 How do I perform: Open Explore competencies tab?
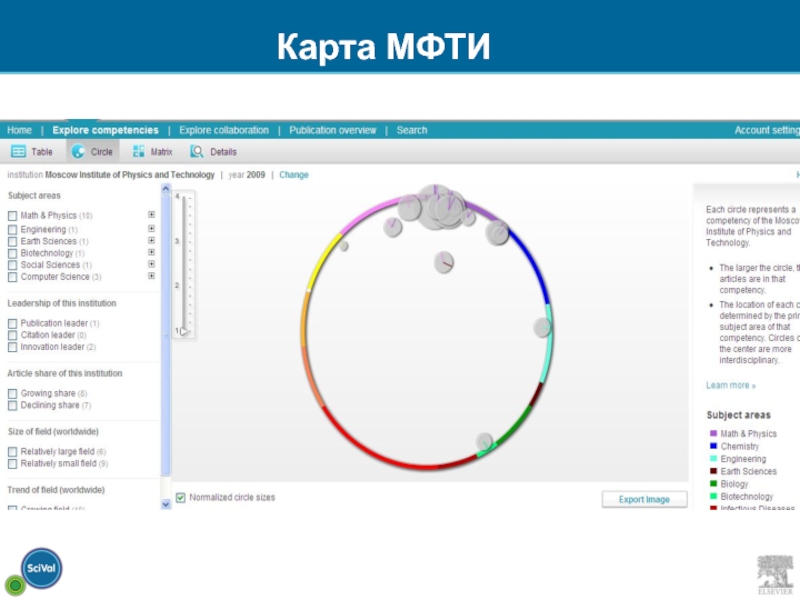coord(106,130)
